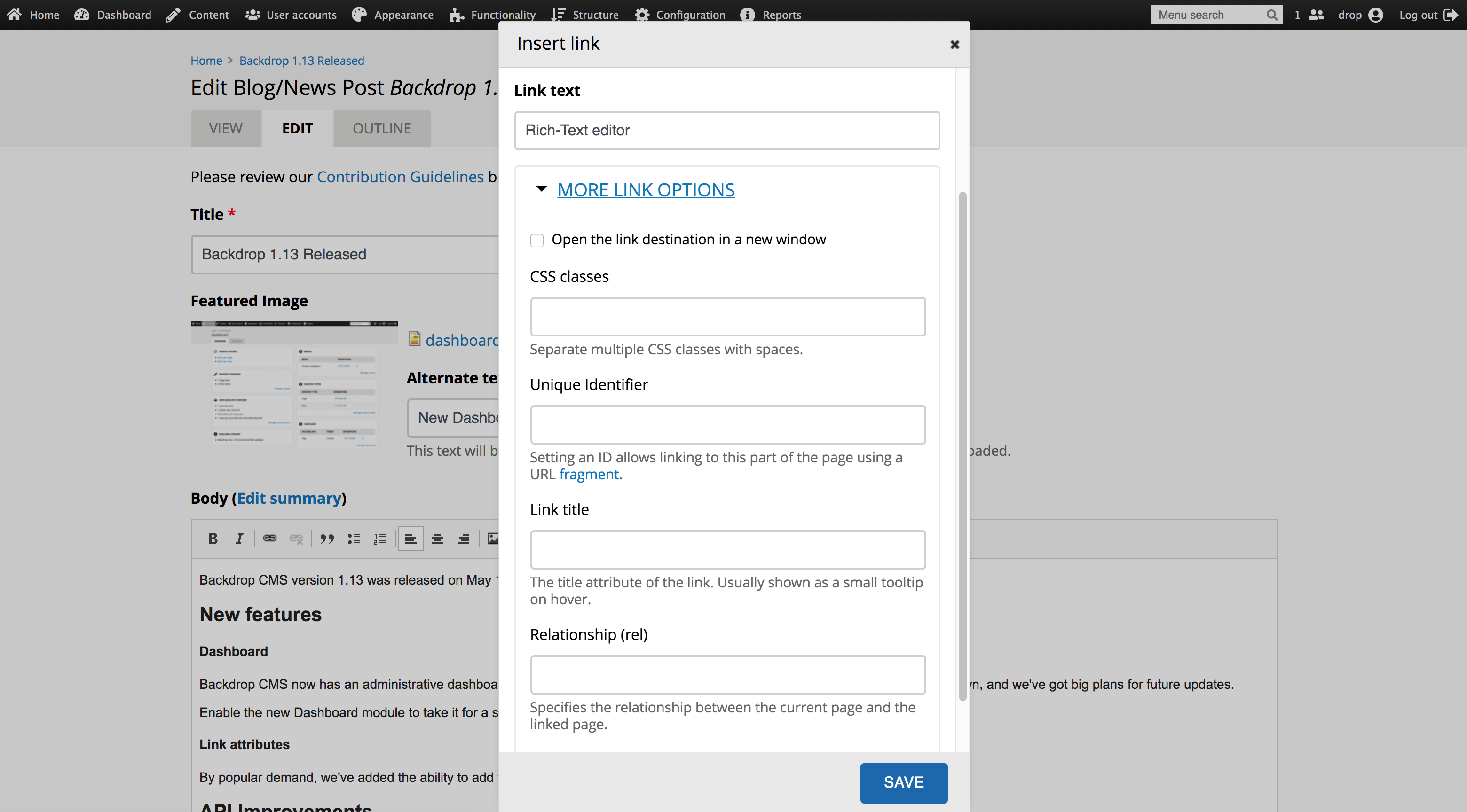This screenshot has width=1467, height=812.
Task: Click the bulleted list icon
Action: click(x=354, y=539)
